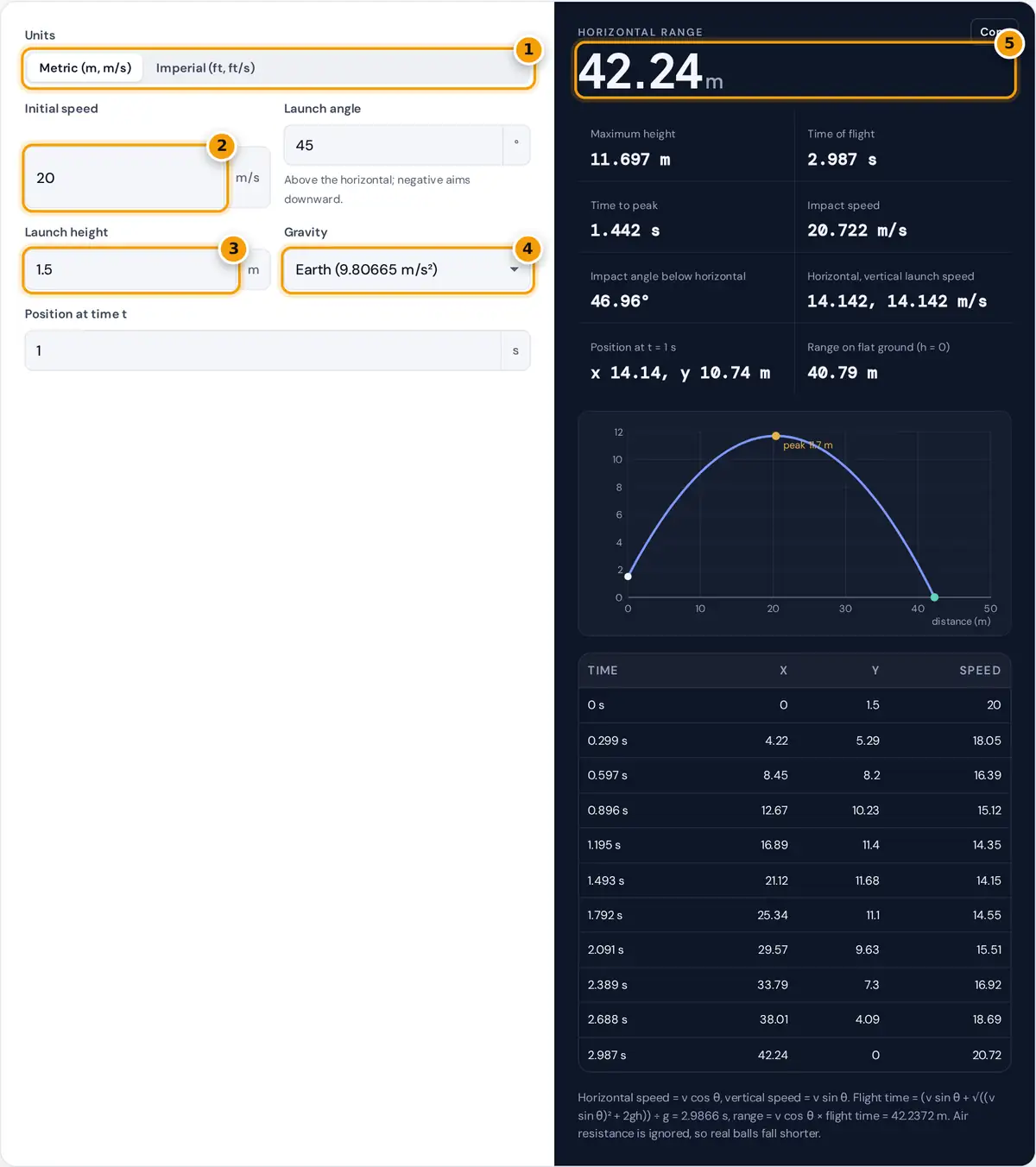Switch to Imperial (ft, ft/s) units
The height and width of the screenshot is (1167, 1036).
pyautogui.click(x=205, y=67)
